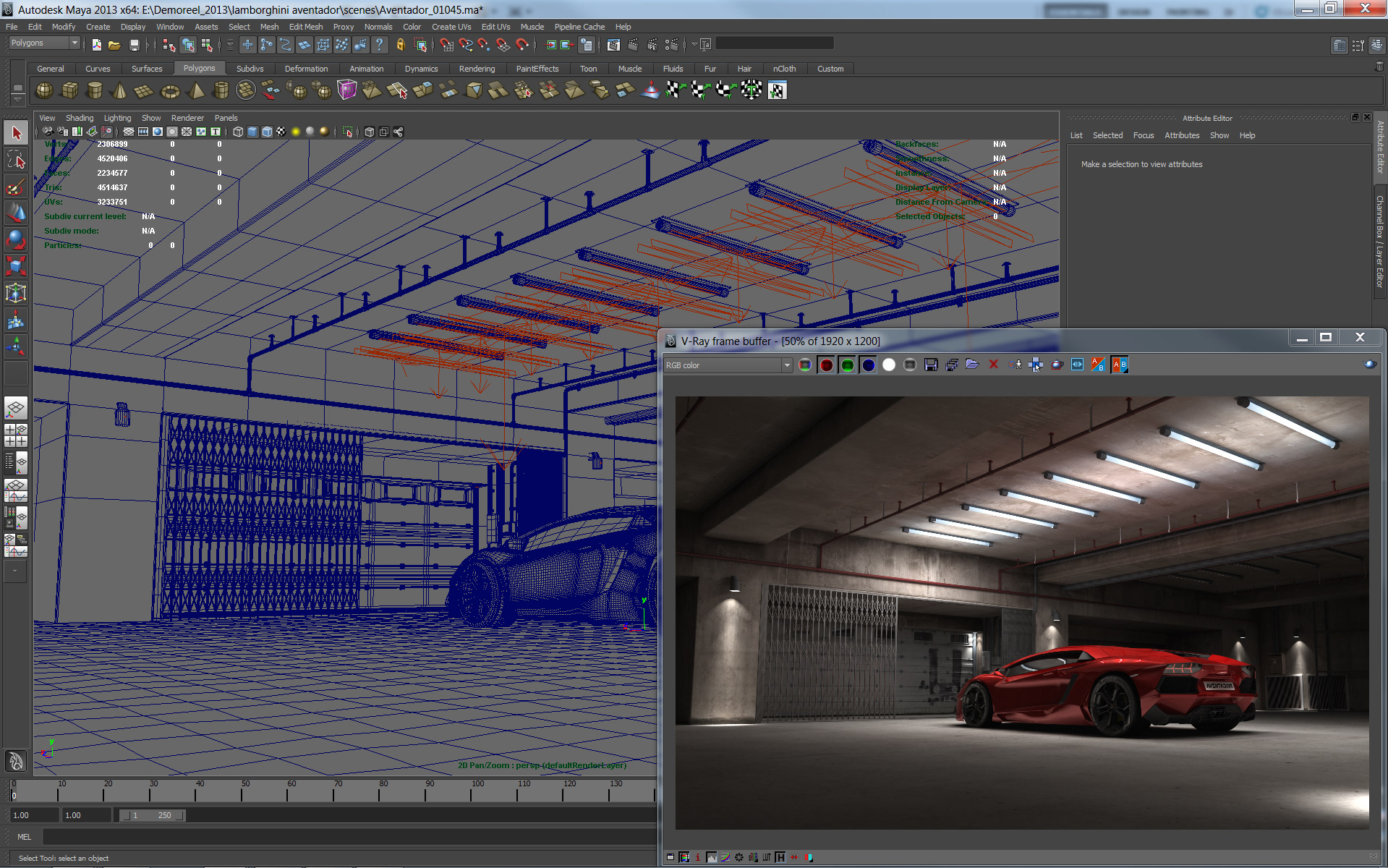
Task: Click the Open Scene folder icon
Action: click(x=114, y=45)
